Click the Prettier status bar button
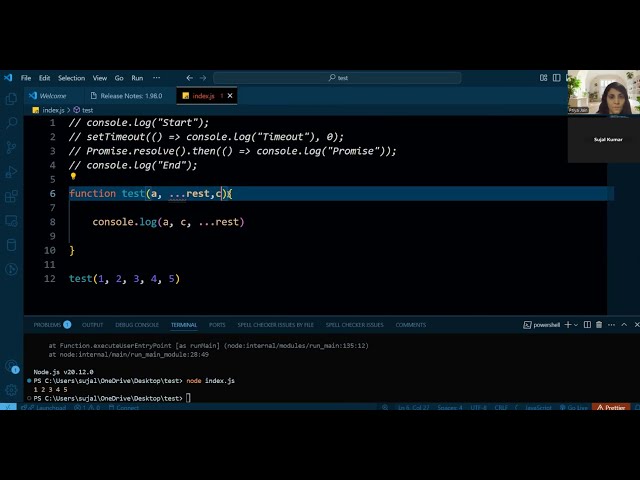The width and height of the screenshot is (640, 480). 611,407
